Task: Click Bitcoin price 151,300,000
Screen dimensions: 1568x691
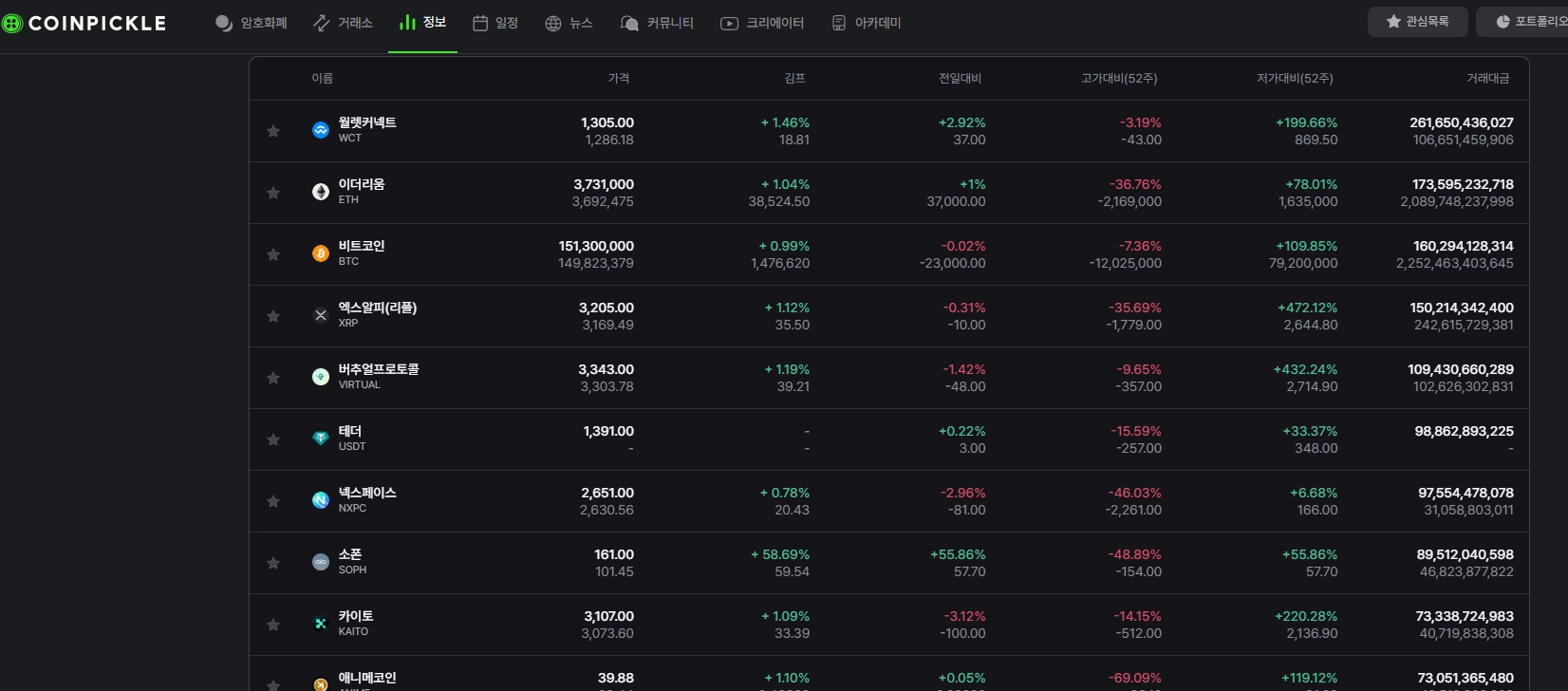Action: (596, 246)
